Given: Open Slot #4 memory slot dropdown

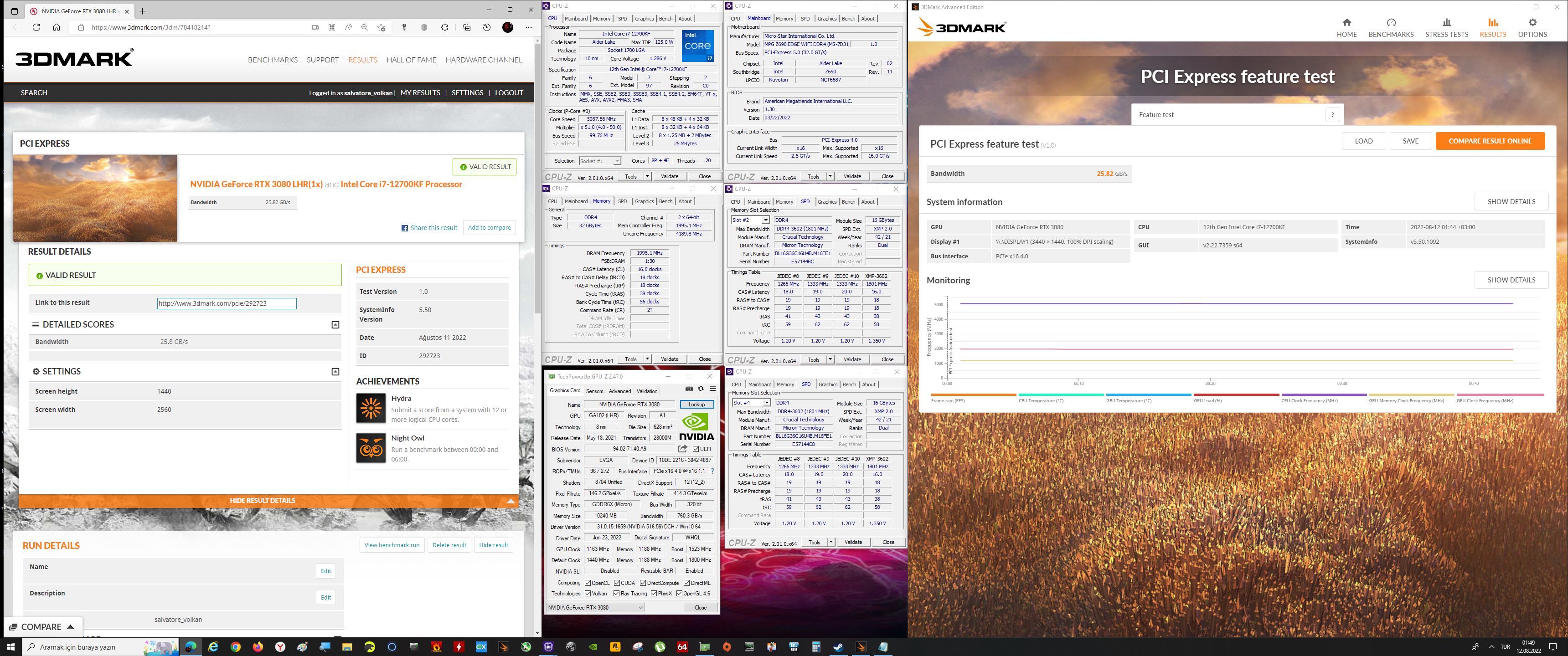Looking at the screenshot, I should click(751, 403).
